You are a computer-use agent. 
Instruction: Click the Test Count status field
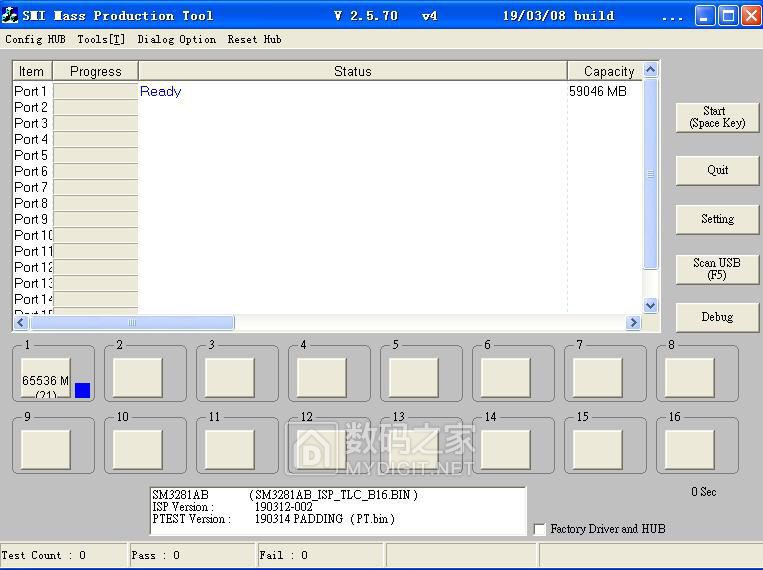click(63, 555)
